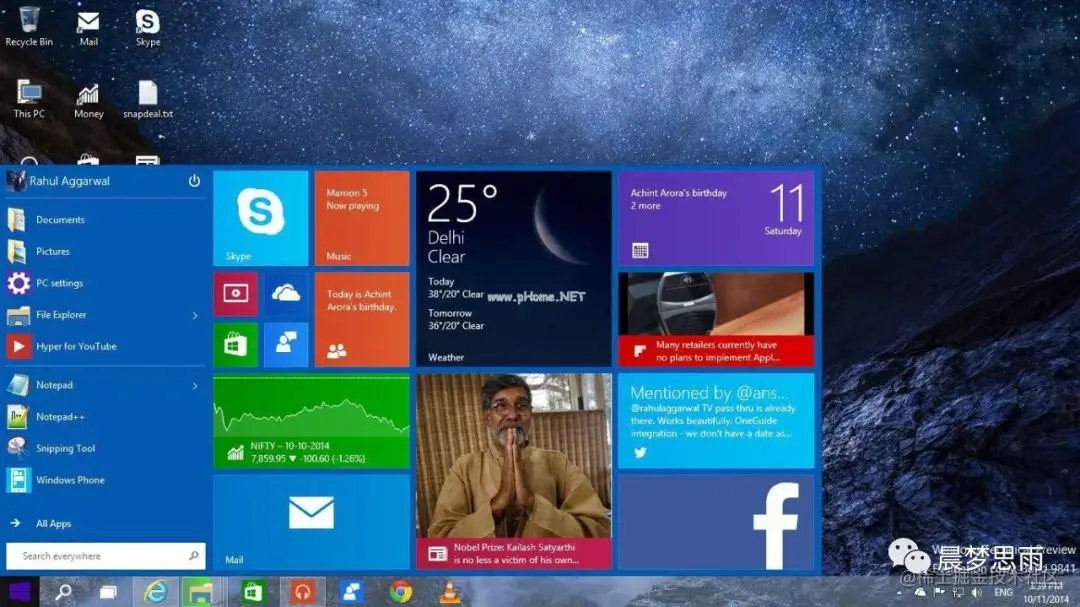Open the News tile about Nobel Prize
Viewport: 1080px width, 607px height.
pos(514,471)
